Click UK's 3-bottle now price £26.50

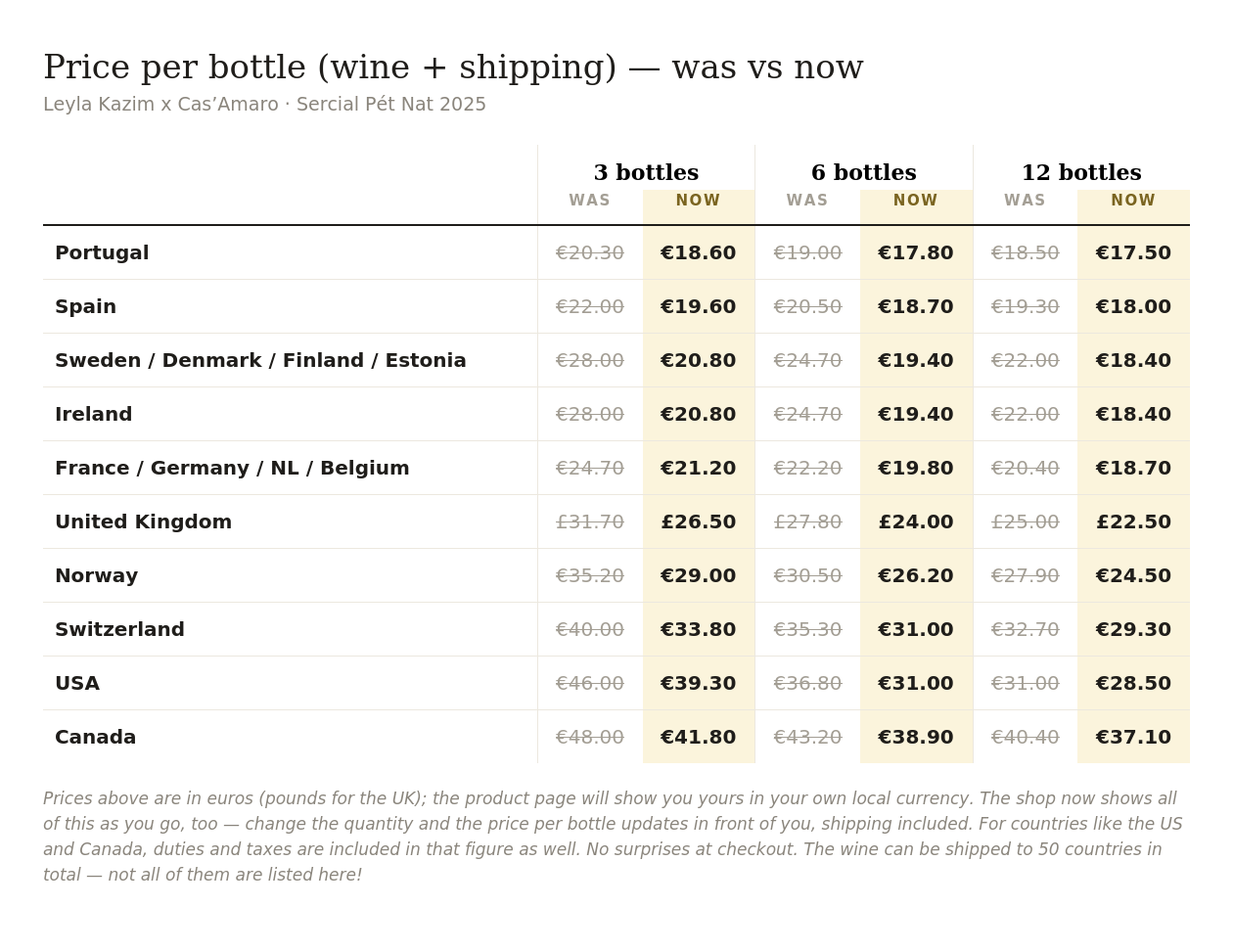point(698,522)
